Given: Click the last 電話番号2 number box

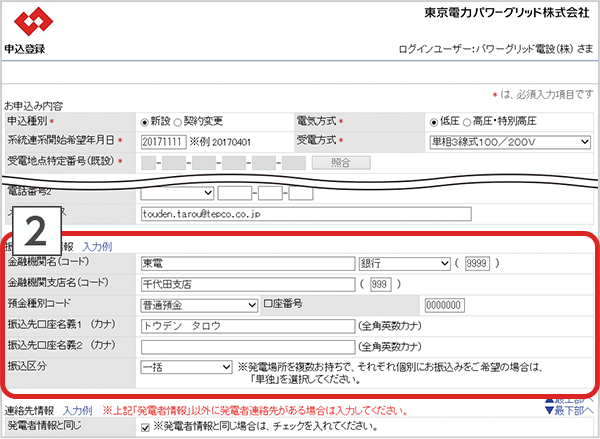Looking at the screenshot, I should [x=301, y=193].
